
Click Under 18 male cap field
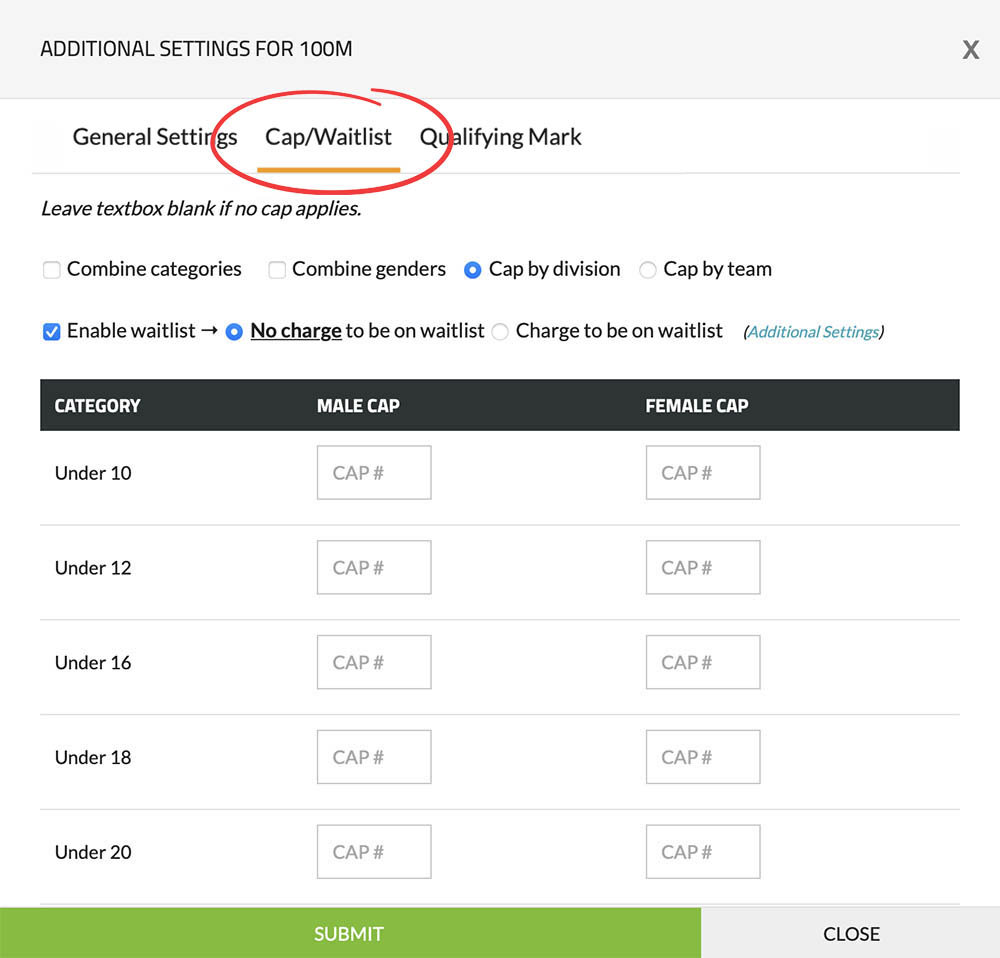[x=374, y=757]
